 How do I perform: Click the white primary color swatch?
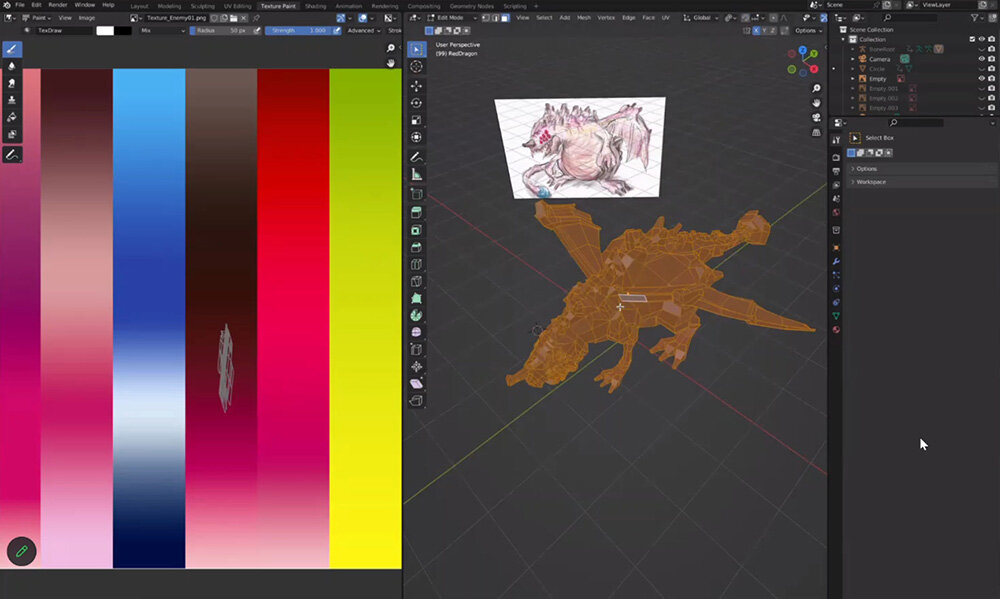[104, 31]
